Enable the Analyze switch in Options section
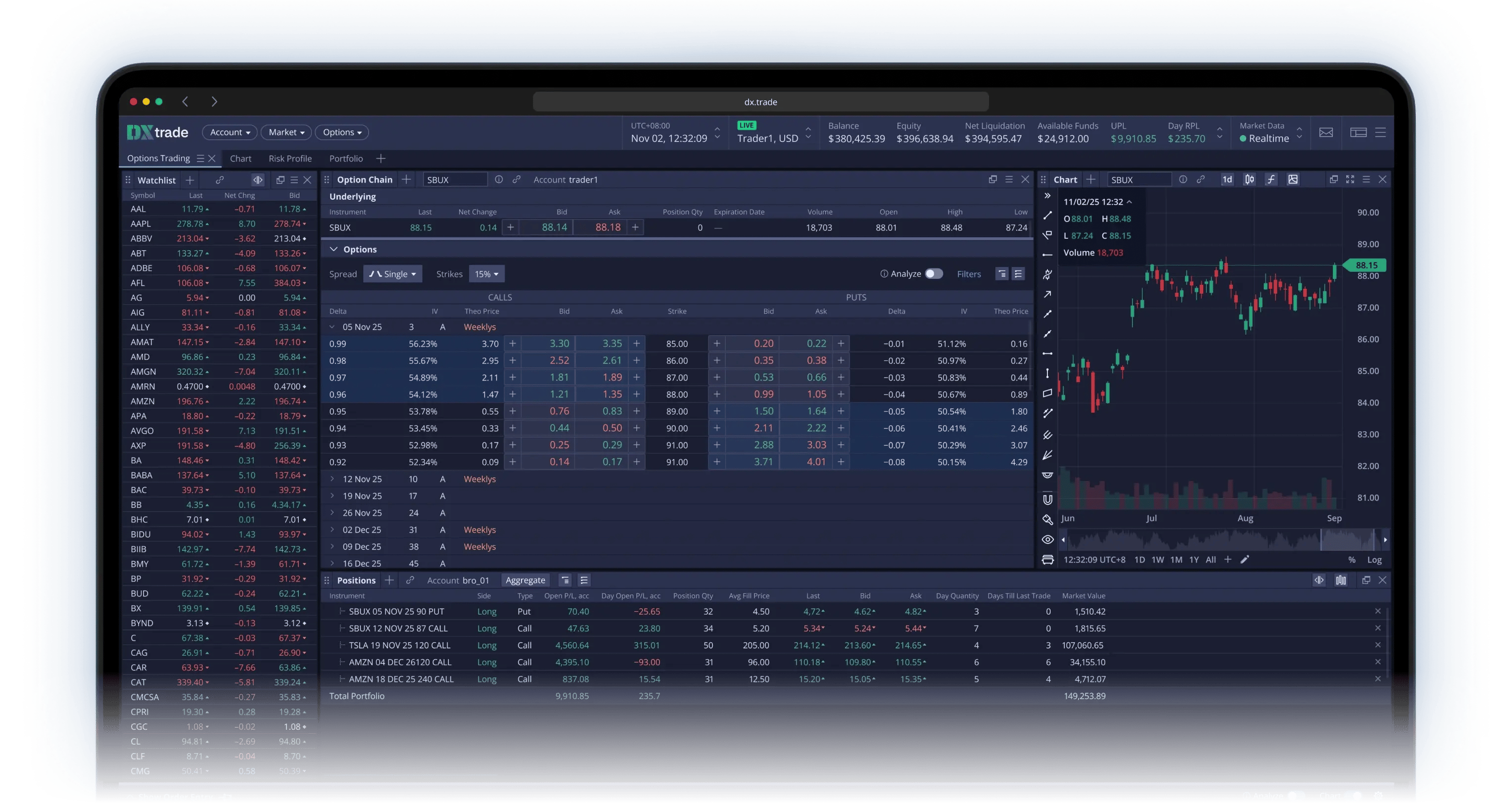Viewport: 1512px width, 803px height. 933,274
